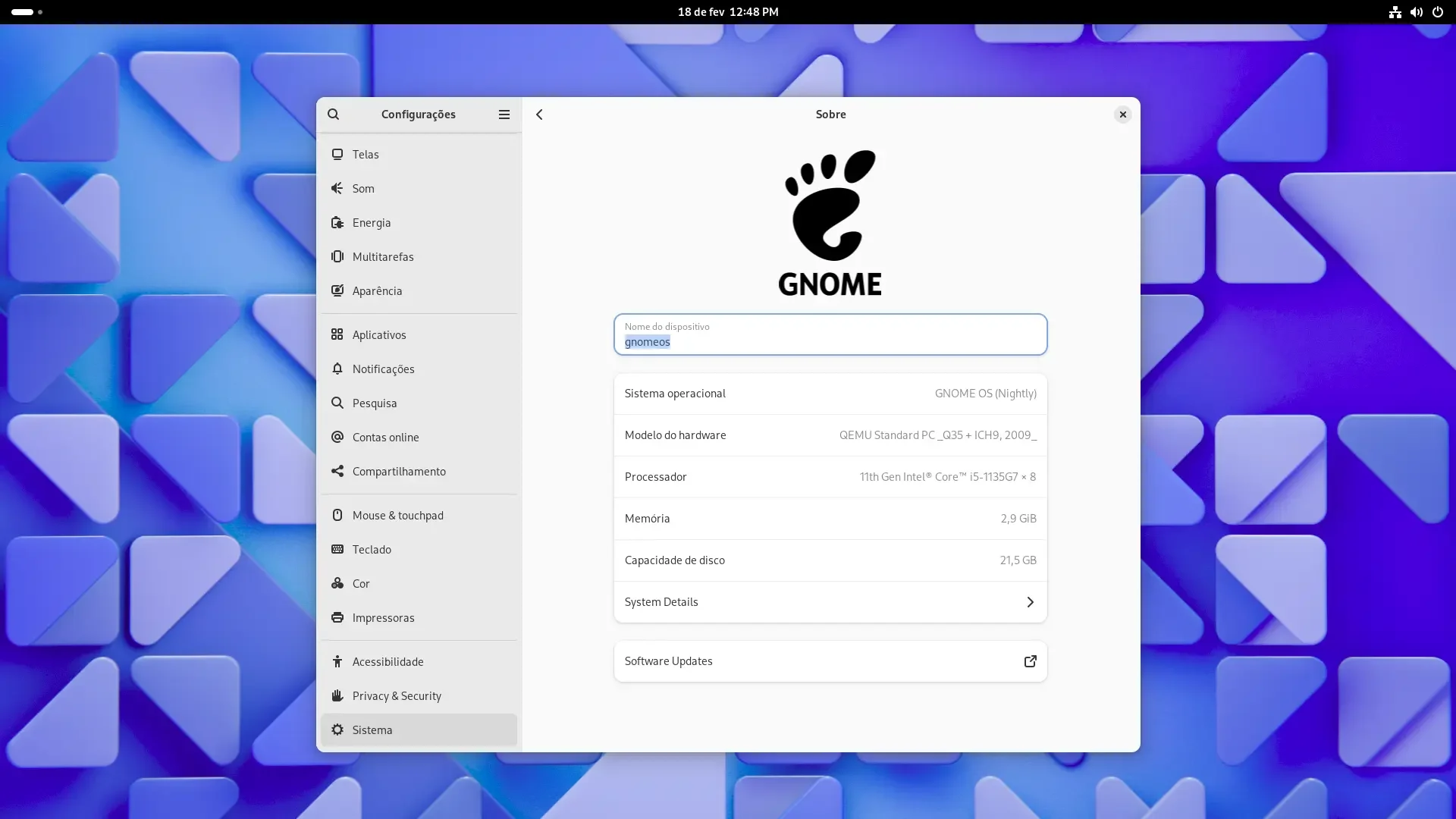
Task: Click the Cor color icon
Action: [337, 583]
